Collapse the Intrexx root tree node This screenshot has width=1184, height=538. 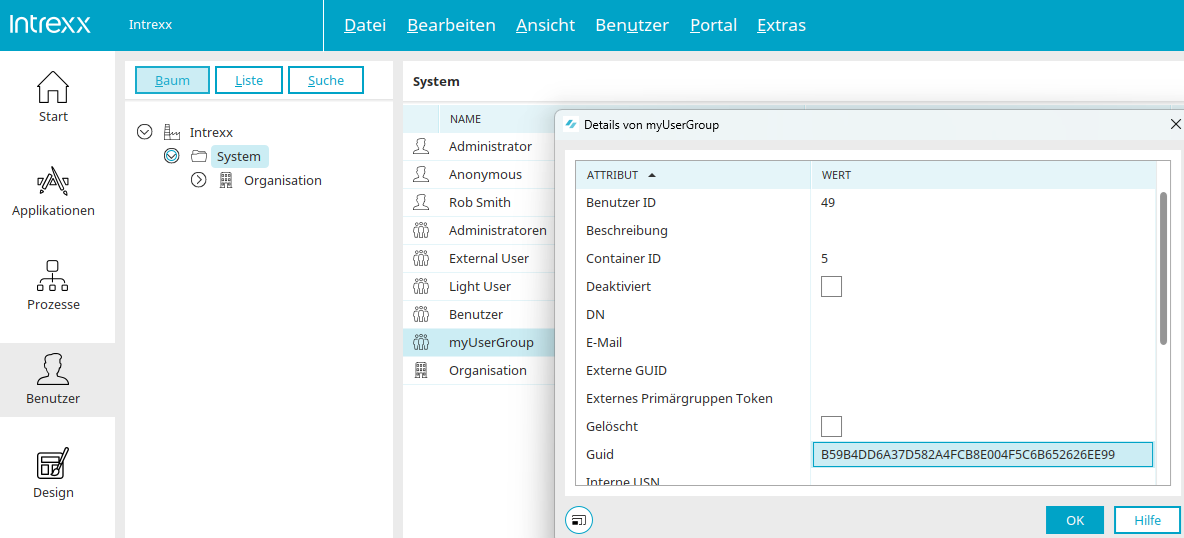[145, 132]
